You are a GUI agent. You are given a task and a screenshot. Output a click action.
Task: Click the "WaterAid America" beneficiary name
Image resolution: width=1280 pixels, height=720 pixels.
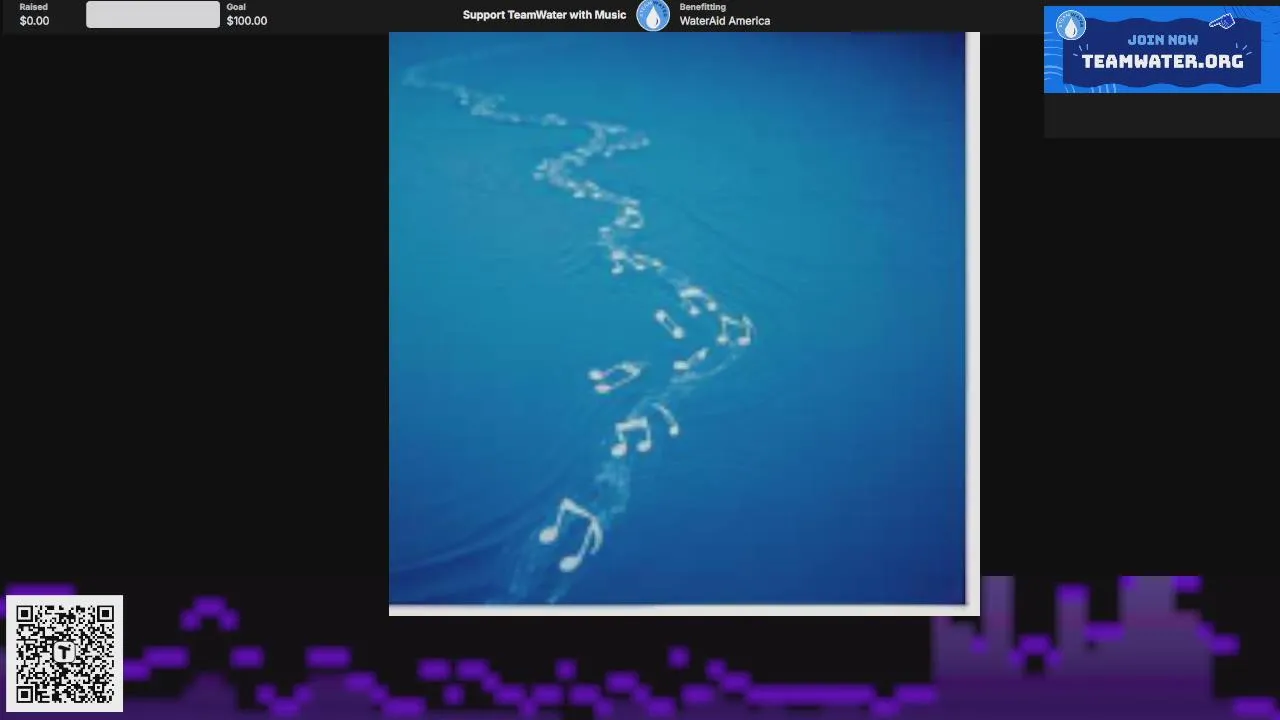click(725, 21)
